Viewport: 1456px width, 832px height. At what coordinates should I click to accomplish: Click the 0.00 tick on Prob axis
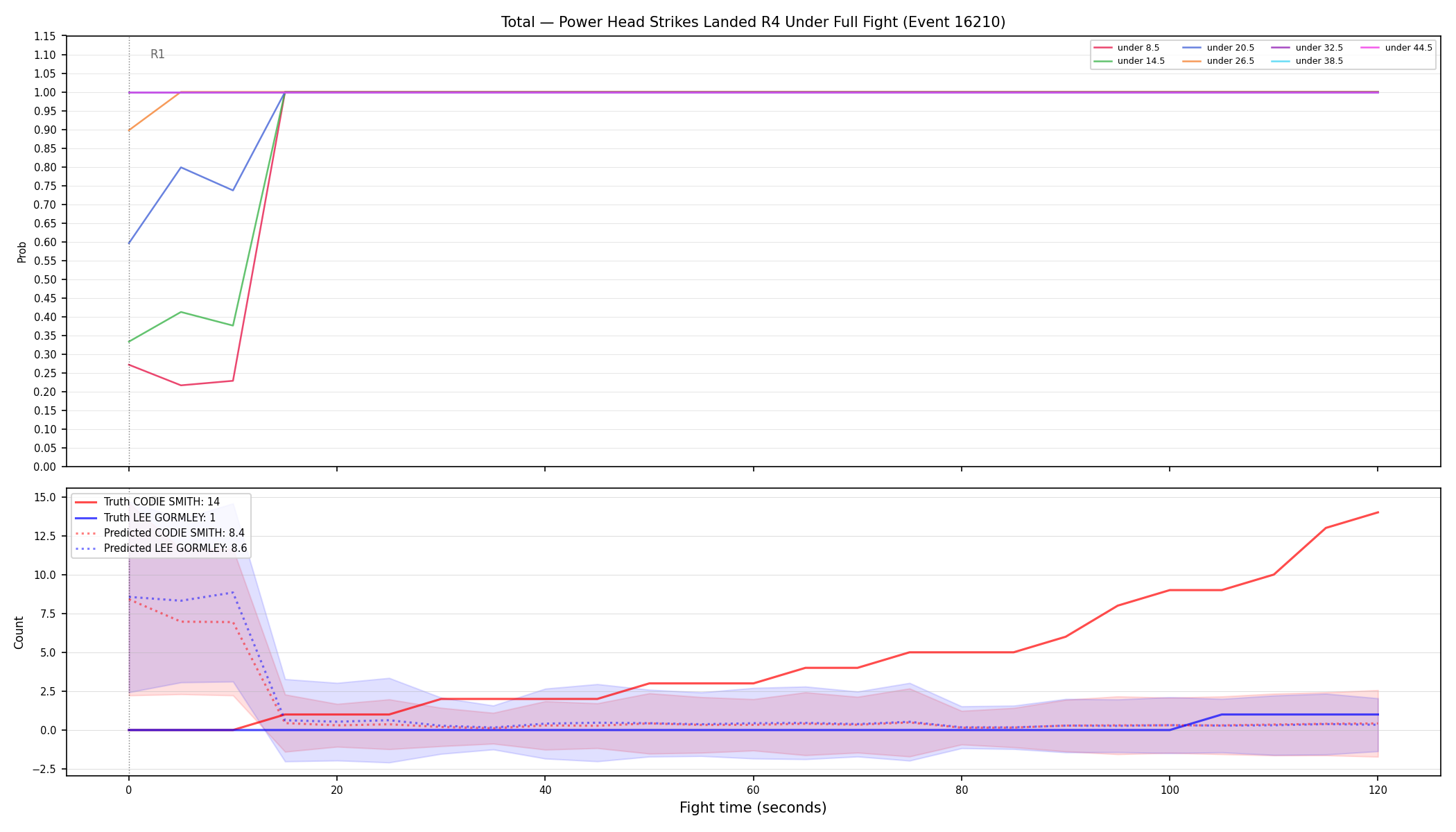(x=45, y=467)
